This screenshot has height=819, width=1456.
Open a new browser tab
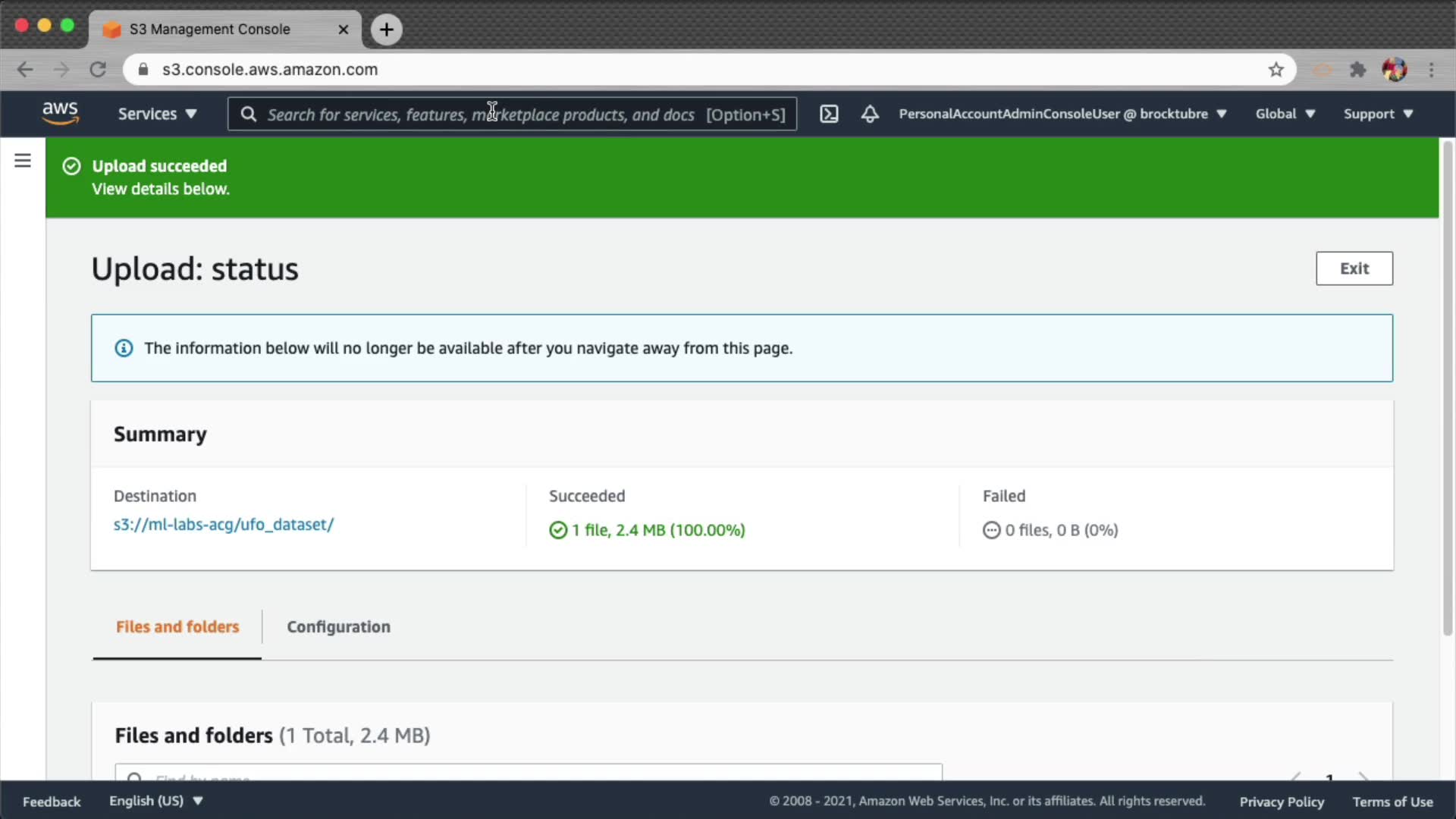(x=387, y=30)
